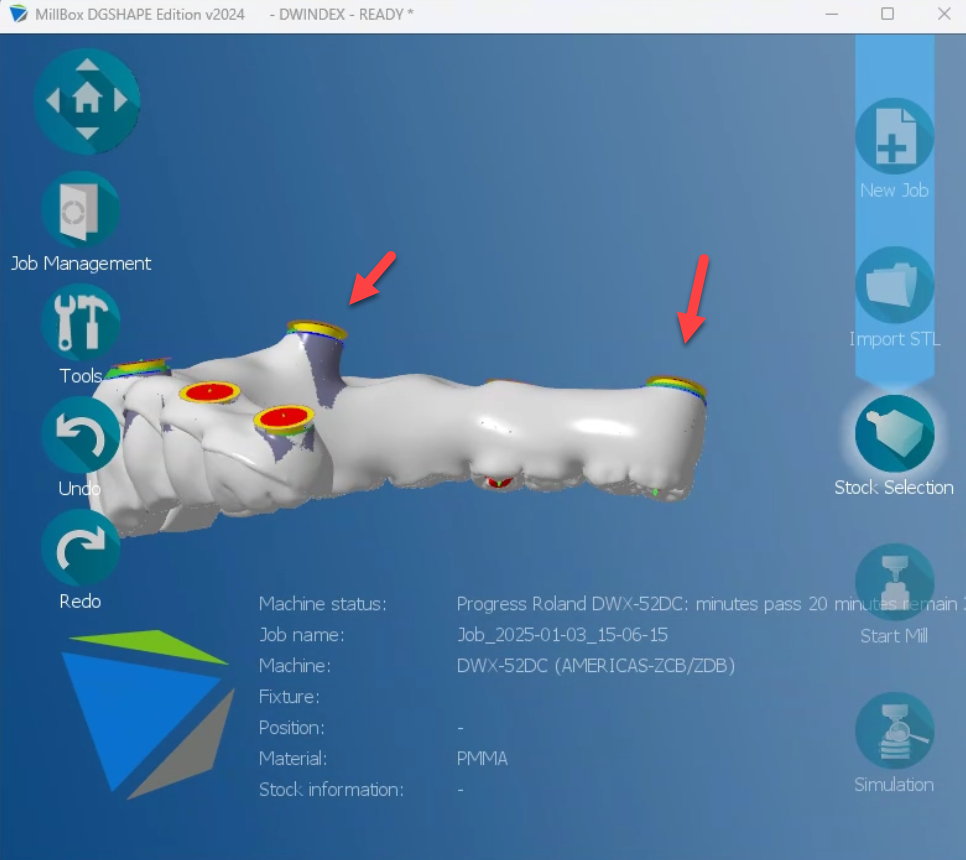Close the MillBox window

point(944,14)
